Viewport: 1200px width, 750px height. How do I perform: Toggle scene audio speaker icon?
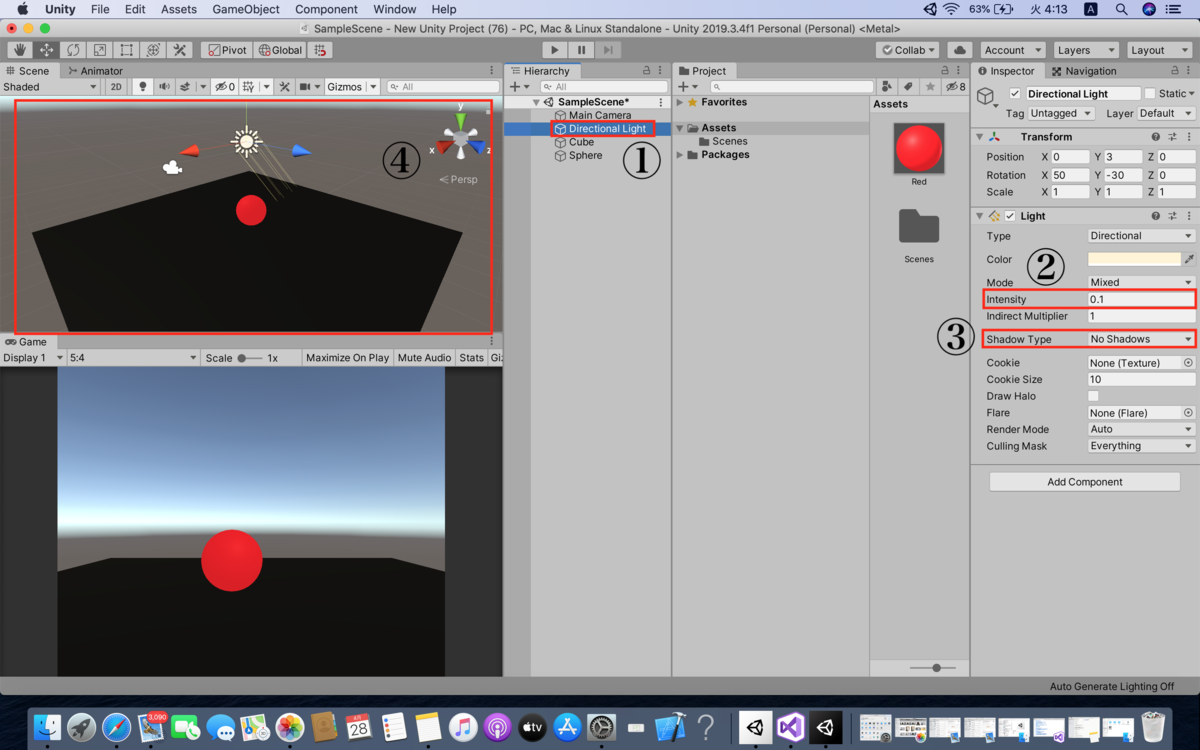[164, 87]
